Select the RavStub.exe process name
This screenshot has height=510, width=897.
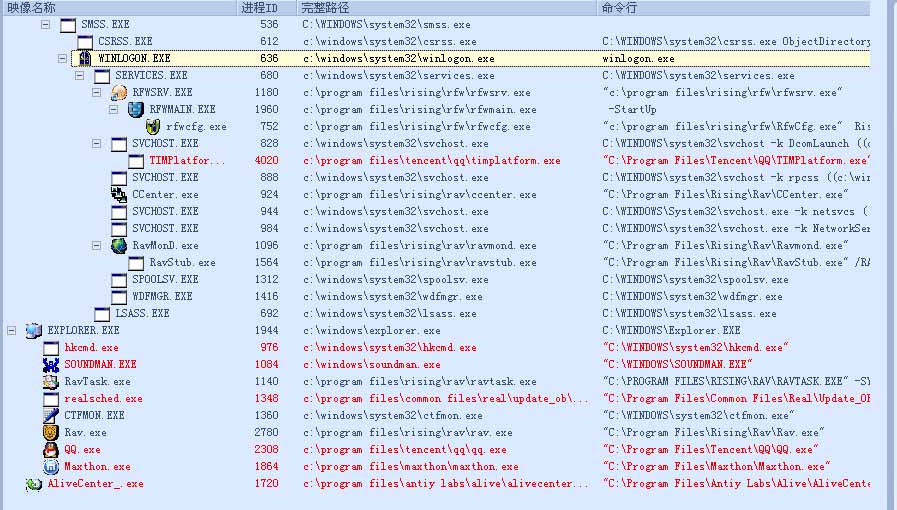pos(182,262)
